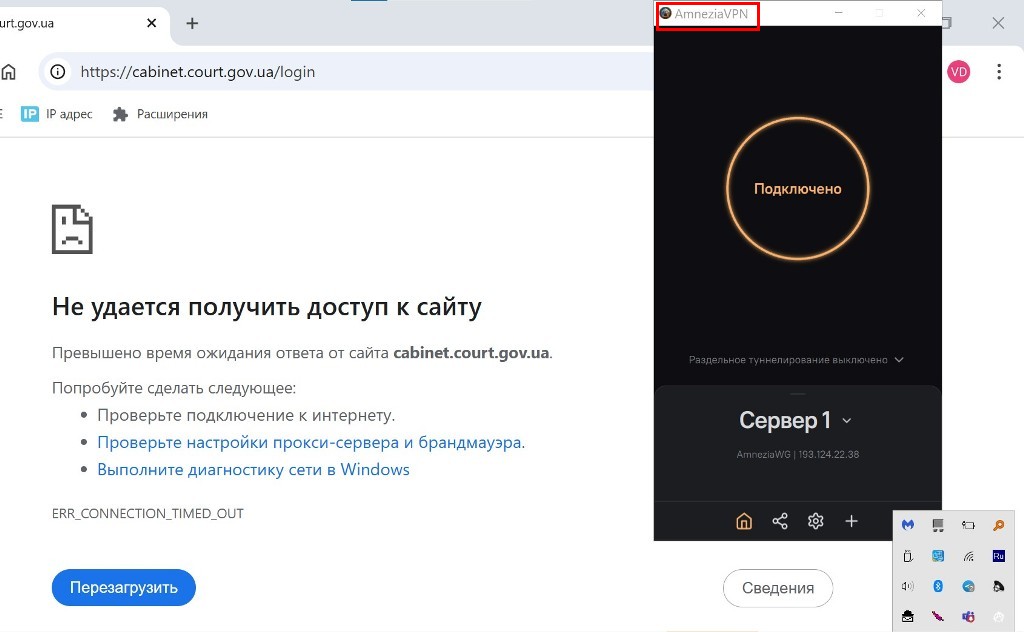The height and width of the screenshot is (632, 1024).
Task: Open the Расширения bookmark
Action: point(161,114)
